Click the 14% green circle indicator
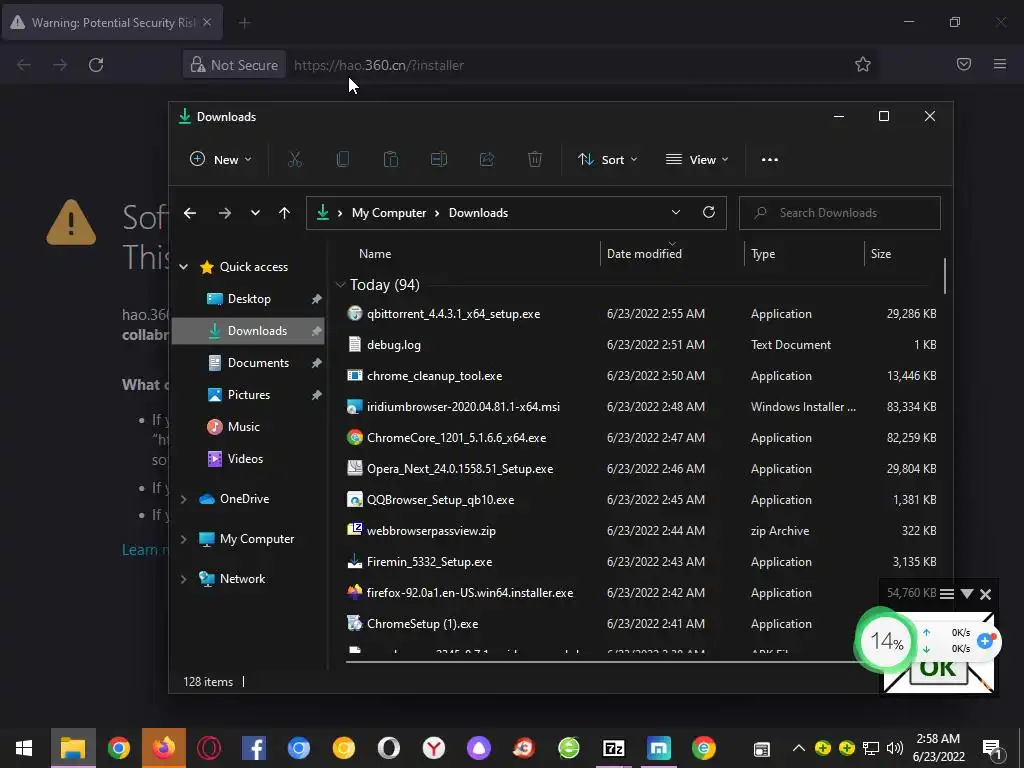The width and height of the screenshot is (1024, 768). pos(886,641)
